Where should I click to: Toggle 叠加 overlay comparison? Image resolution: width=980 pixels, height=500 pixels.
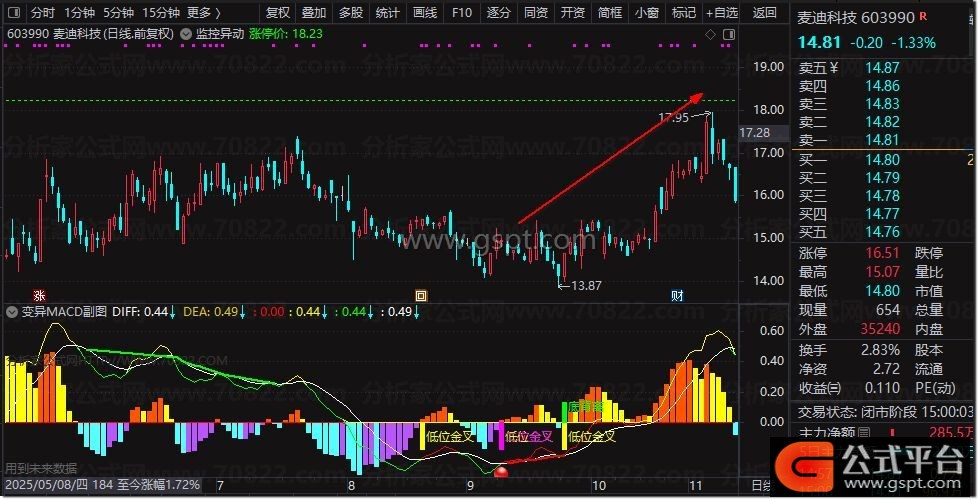(x=314, y=13)
